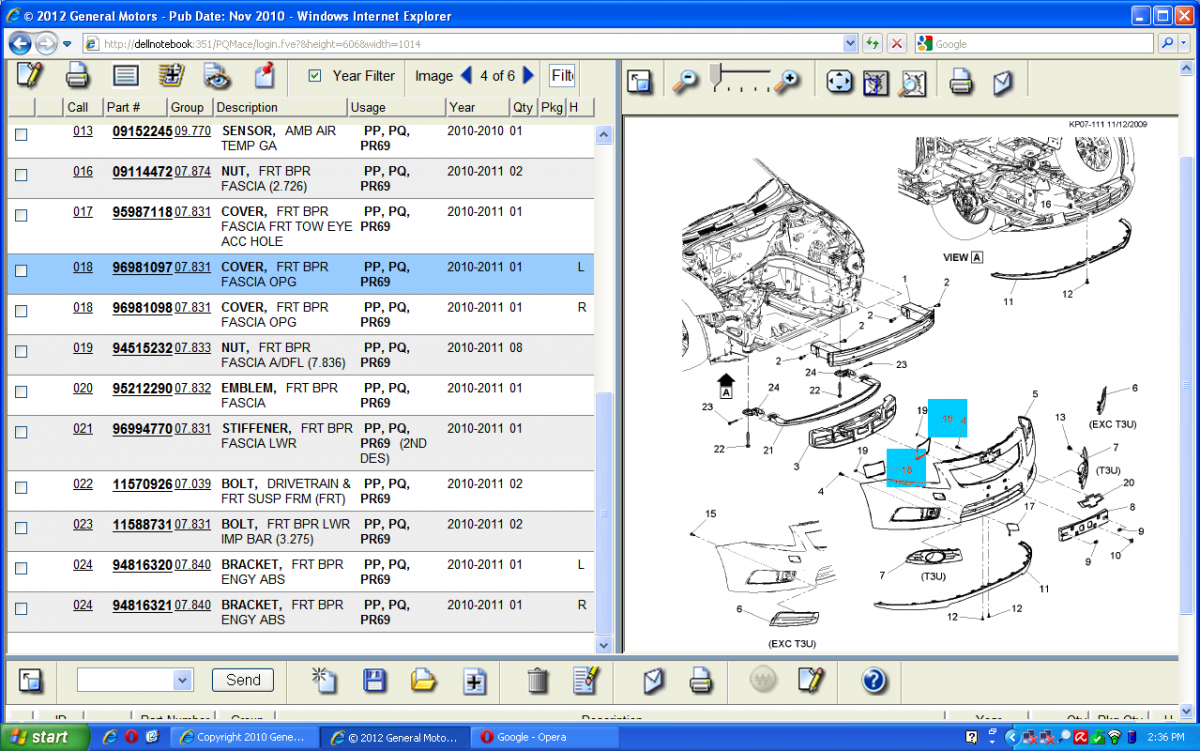This screenshot has width=1200, height=751.
Task: Tick the checkbox for part 96994770 stiffener
Action: tap(21, 432)
